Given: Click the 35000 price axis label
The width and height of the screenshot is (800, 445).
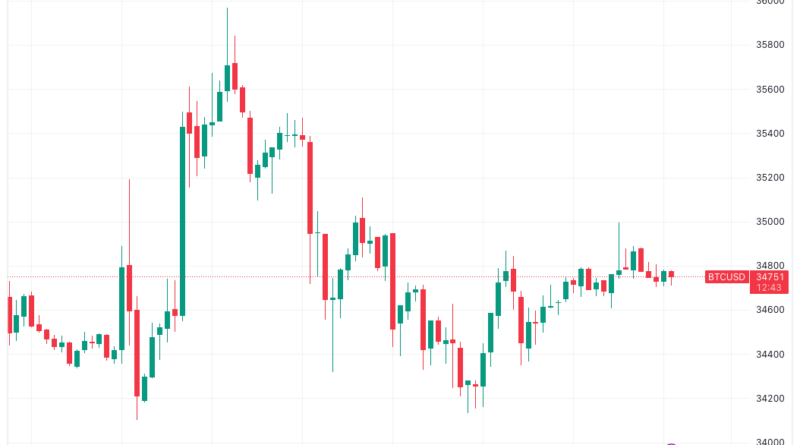Looking at the screenshot, I should (x=768, y=222).
